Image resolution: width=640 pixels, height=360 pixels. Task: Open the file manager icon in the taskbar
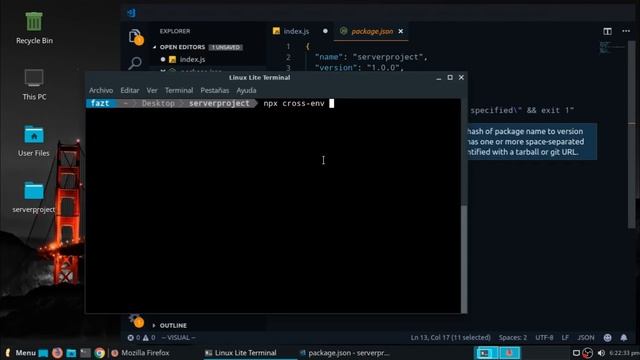pyautogui.click(x=71, y=353)
